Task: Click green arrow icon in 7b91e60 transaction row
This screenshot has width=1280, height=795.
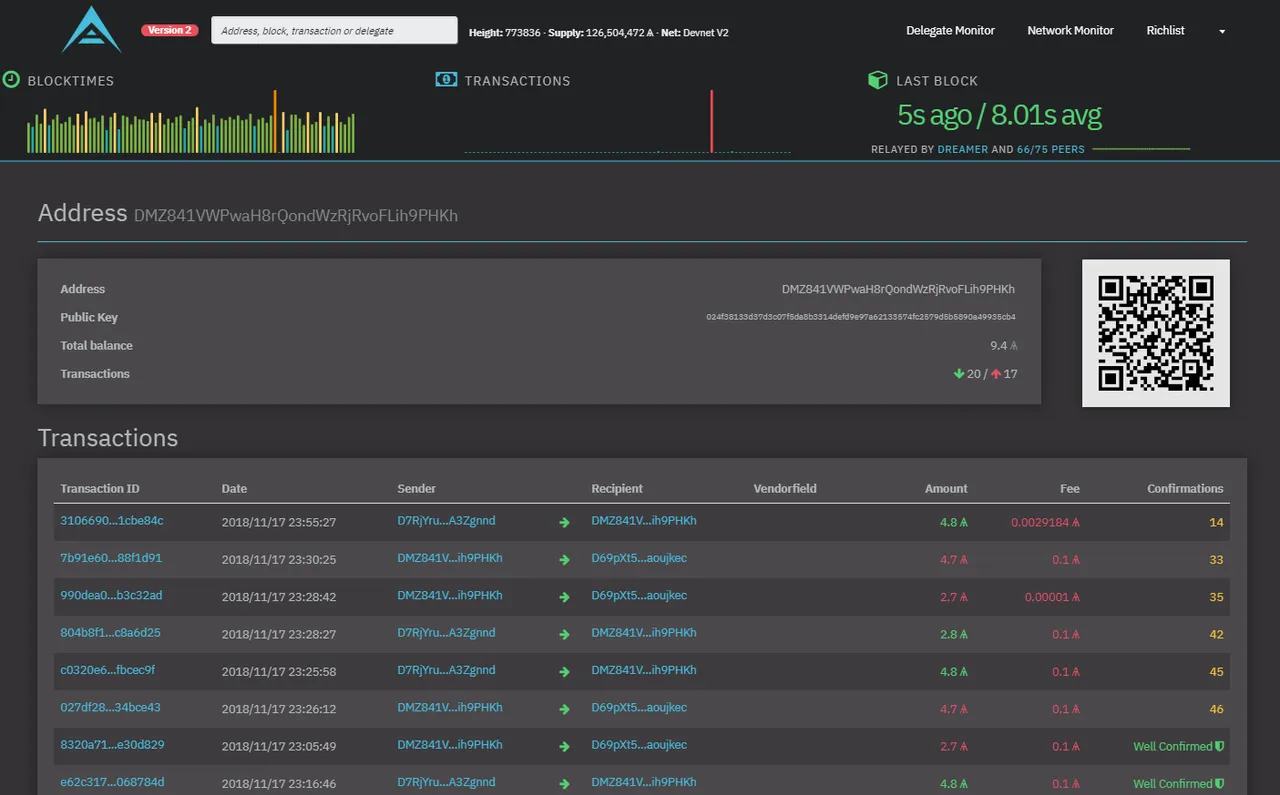Action: pos(564,560)
